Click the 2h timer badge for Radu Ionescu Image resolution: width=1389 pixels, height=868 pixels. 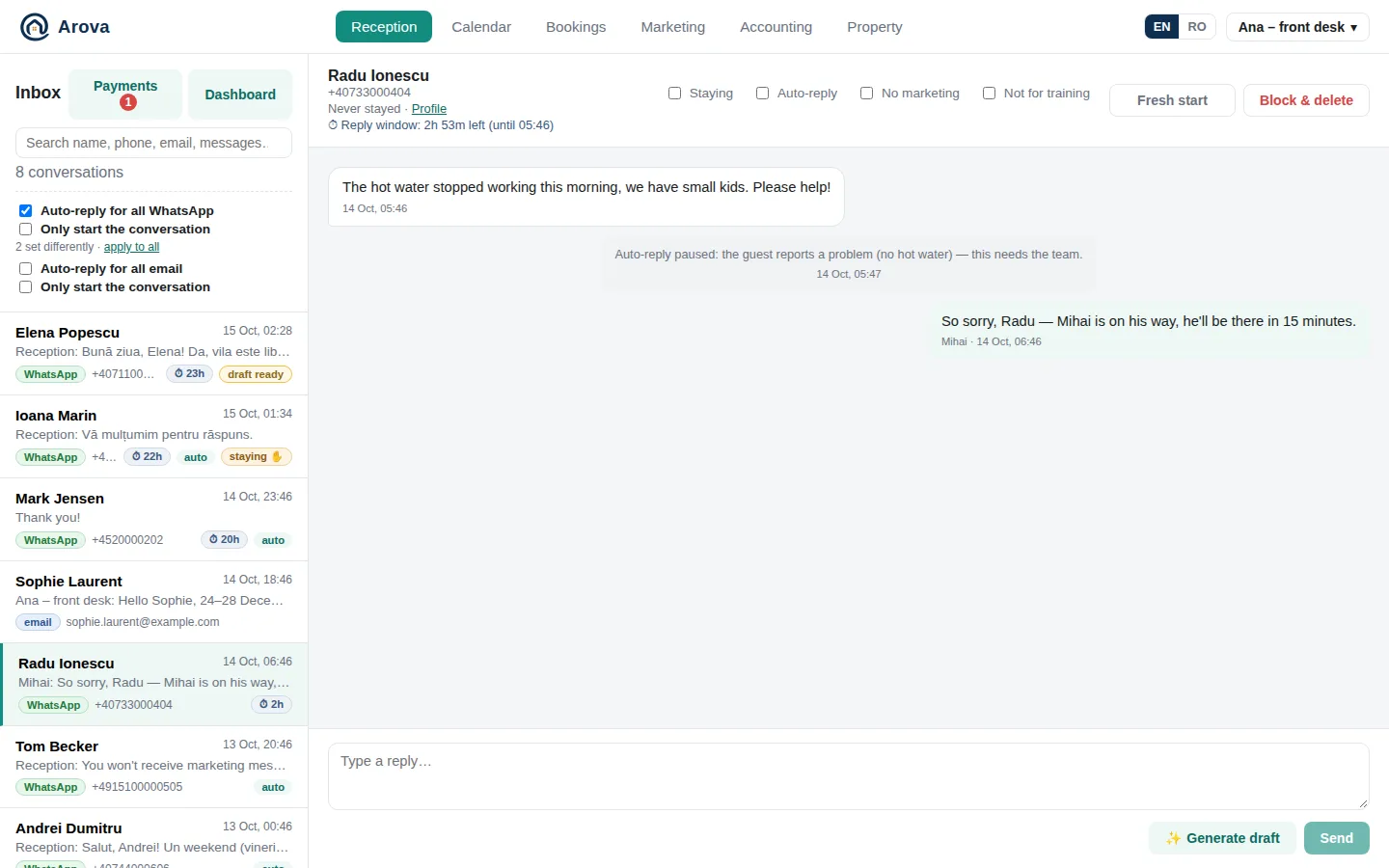tap(272, 705)
